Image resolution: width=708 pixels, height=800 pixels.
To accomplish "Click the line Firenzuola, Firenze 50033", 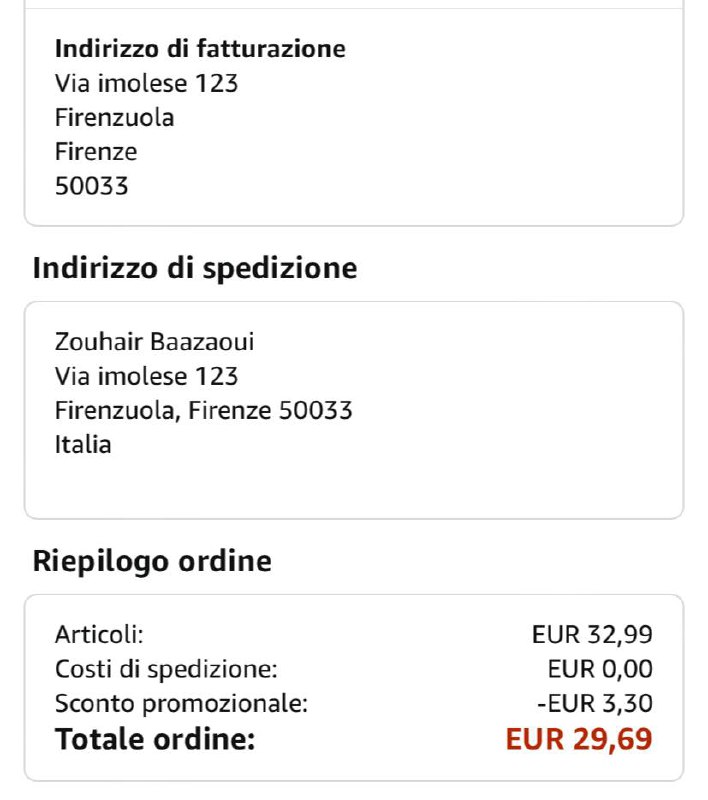I will [x=203, y=410].
